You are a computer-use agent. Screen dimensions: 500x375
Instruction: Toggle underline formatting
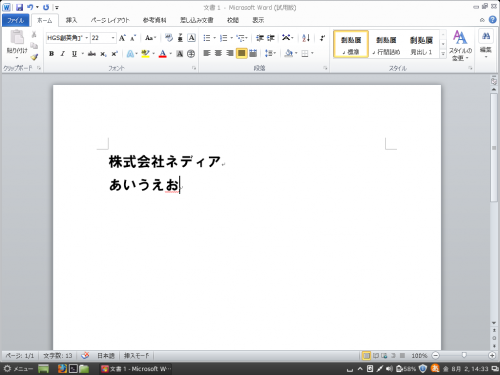[74, 54]
